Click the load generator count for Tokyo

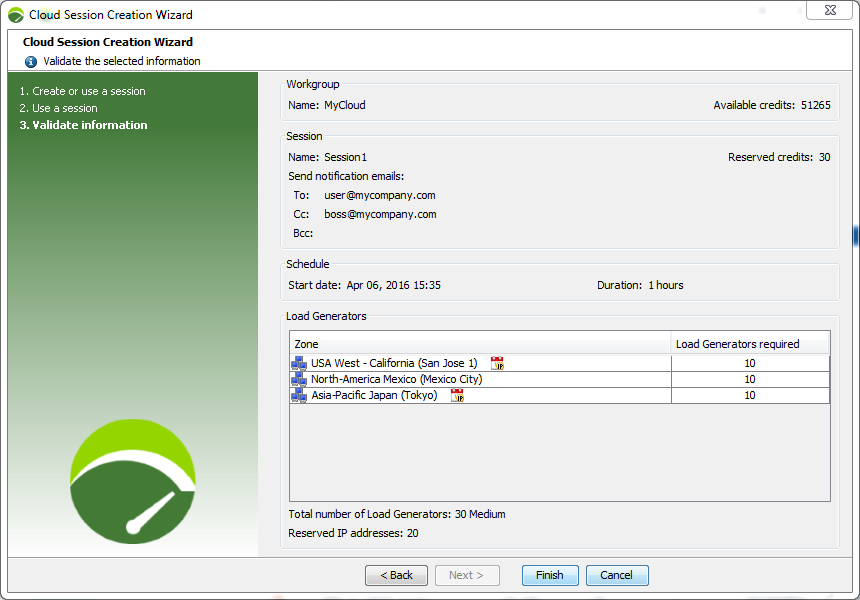tap(750, 395)
